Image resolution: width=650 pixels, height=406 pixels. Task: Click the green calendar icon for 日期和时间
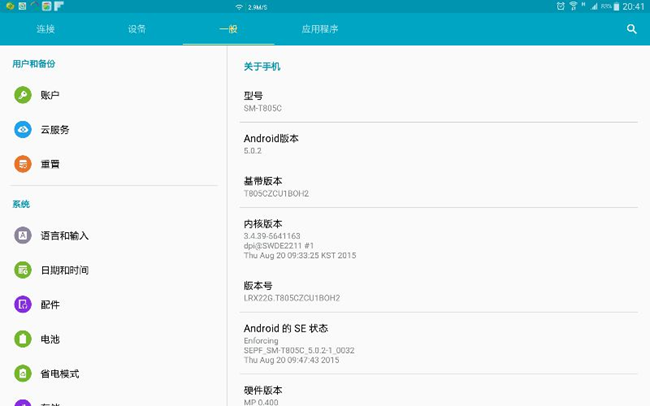[23, 270]
